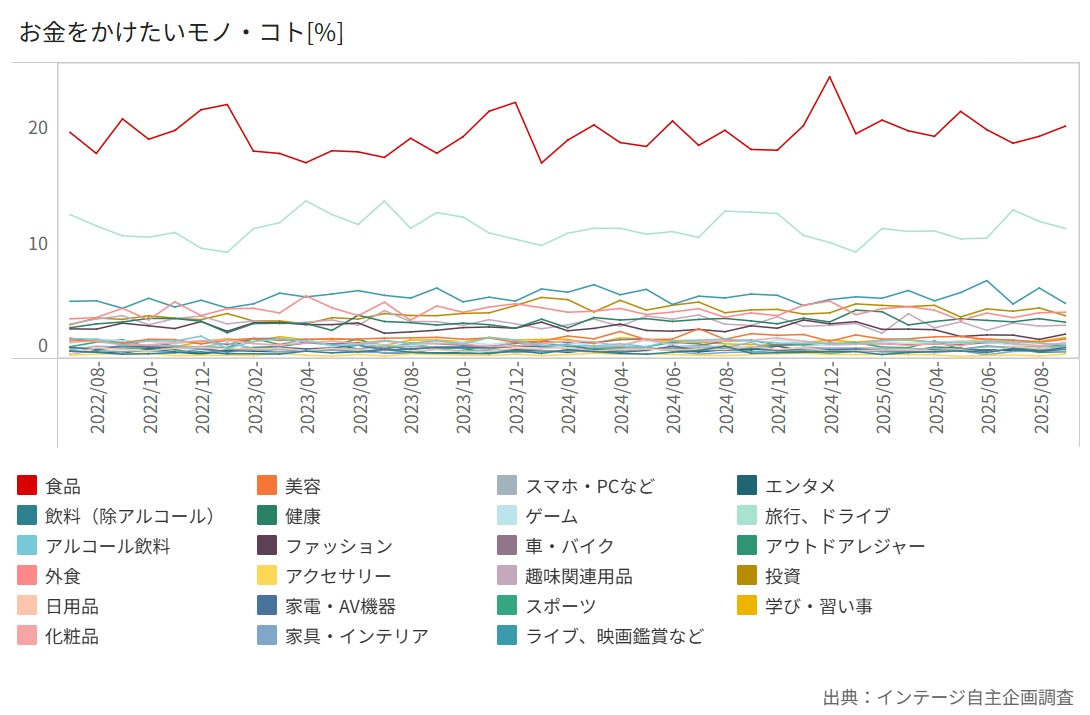Click the 健康 green legend swatch
This screenshot has height=715, width=1090.
coord(268,517)
